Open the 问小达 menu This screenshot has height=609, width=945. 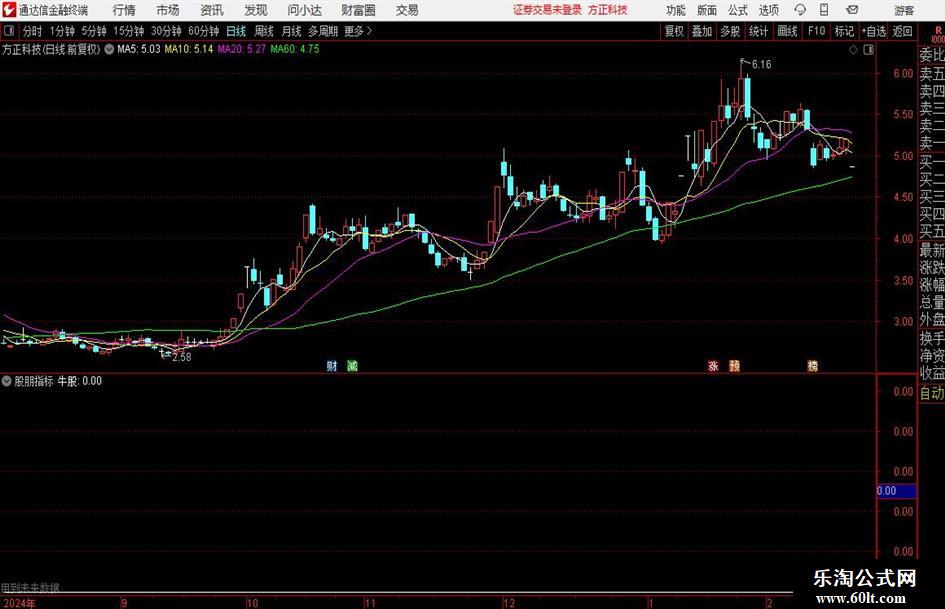tap(304, 10)
